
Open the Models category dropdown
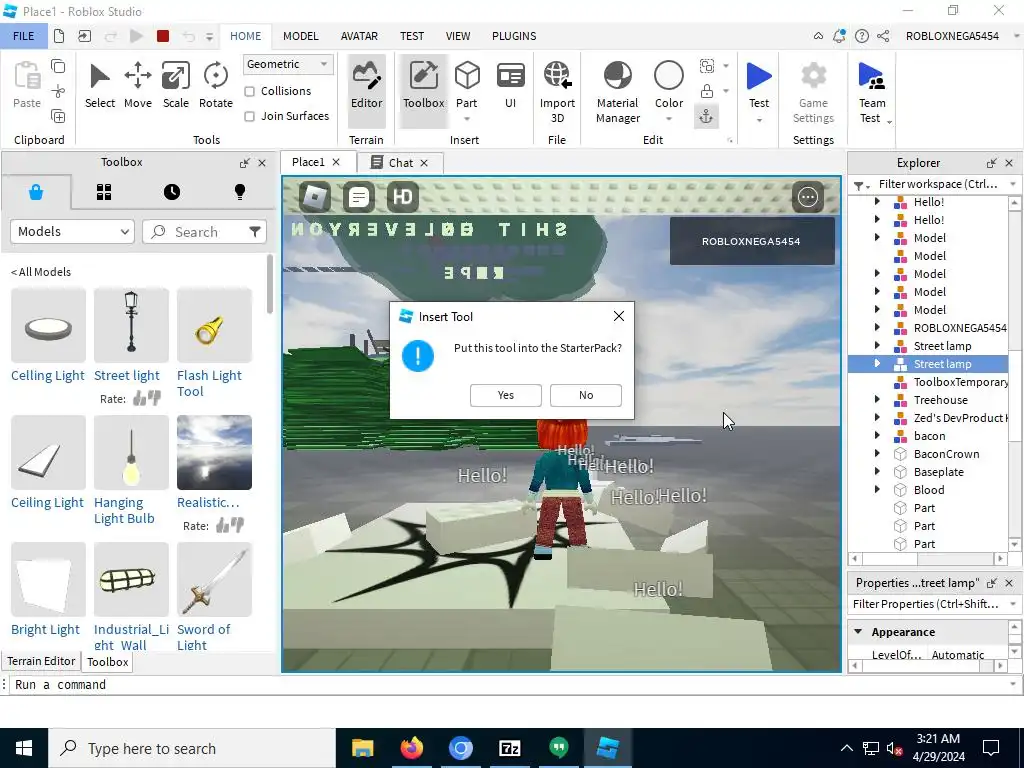pos(72,231)
